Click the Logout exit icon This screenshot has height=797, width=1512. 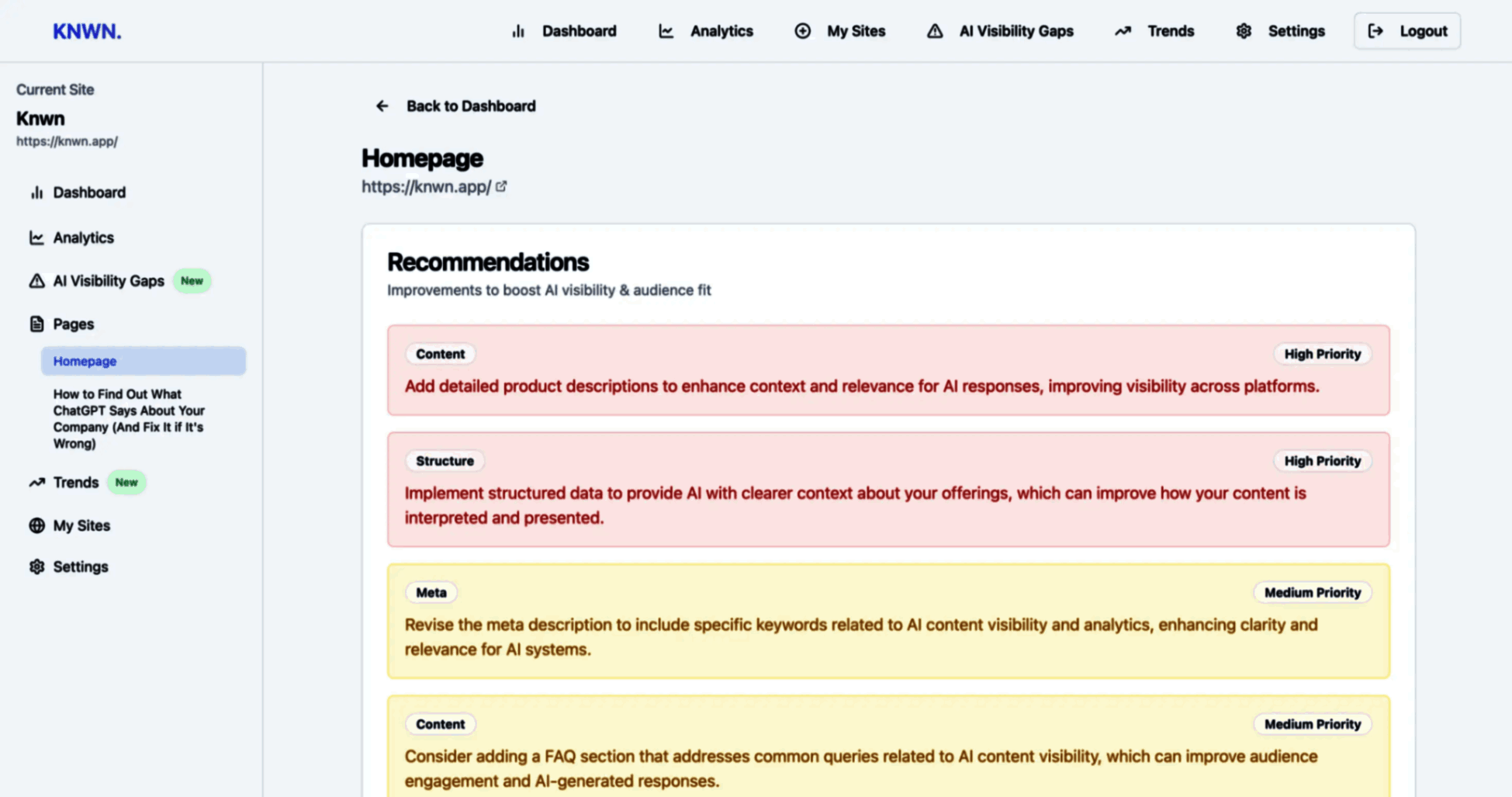coord(1375,31)
